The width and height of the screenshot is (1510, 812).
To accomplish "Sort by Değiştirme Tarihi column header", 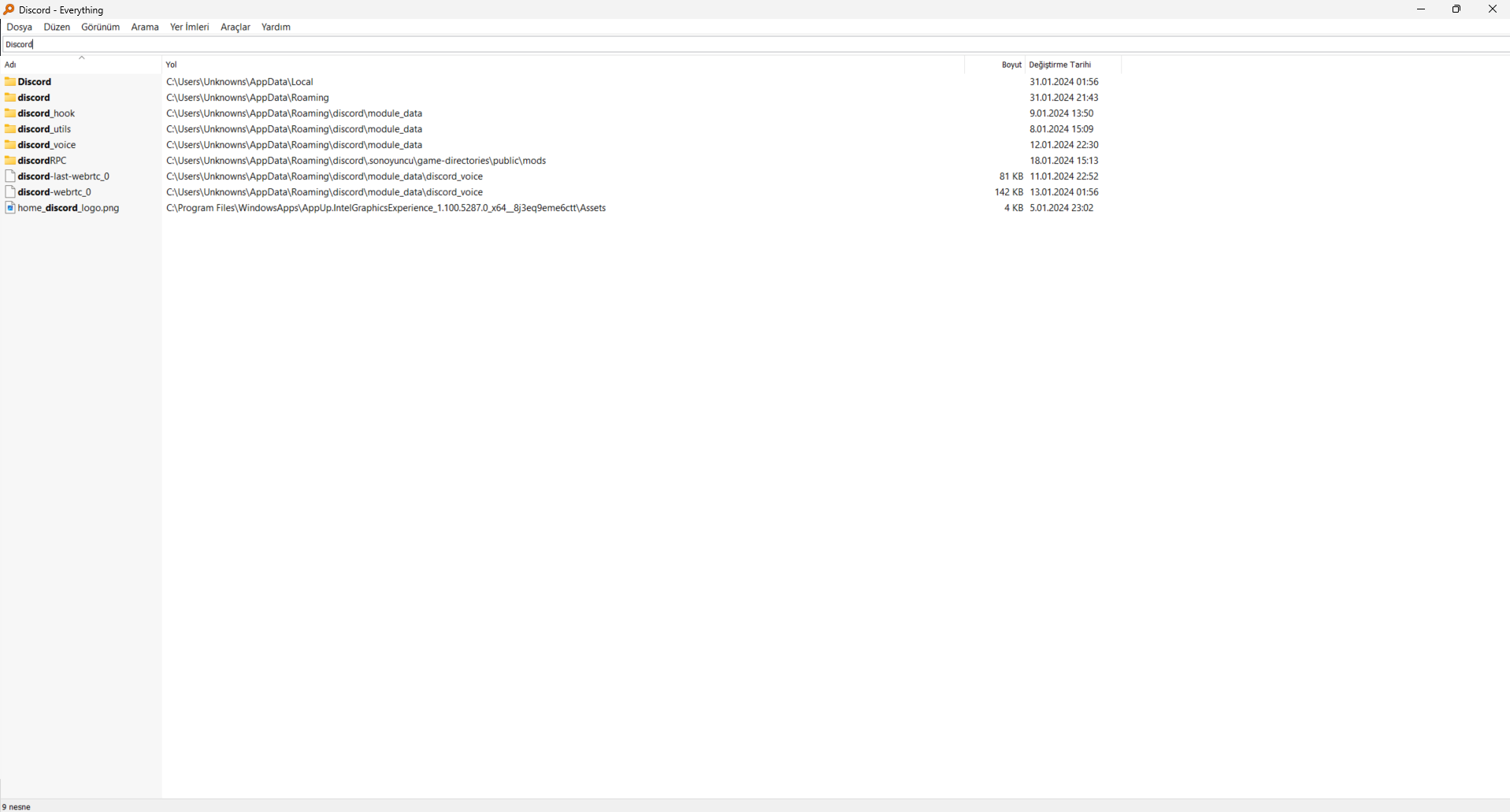I will [x=1073, y=65].
